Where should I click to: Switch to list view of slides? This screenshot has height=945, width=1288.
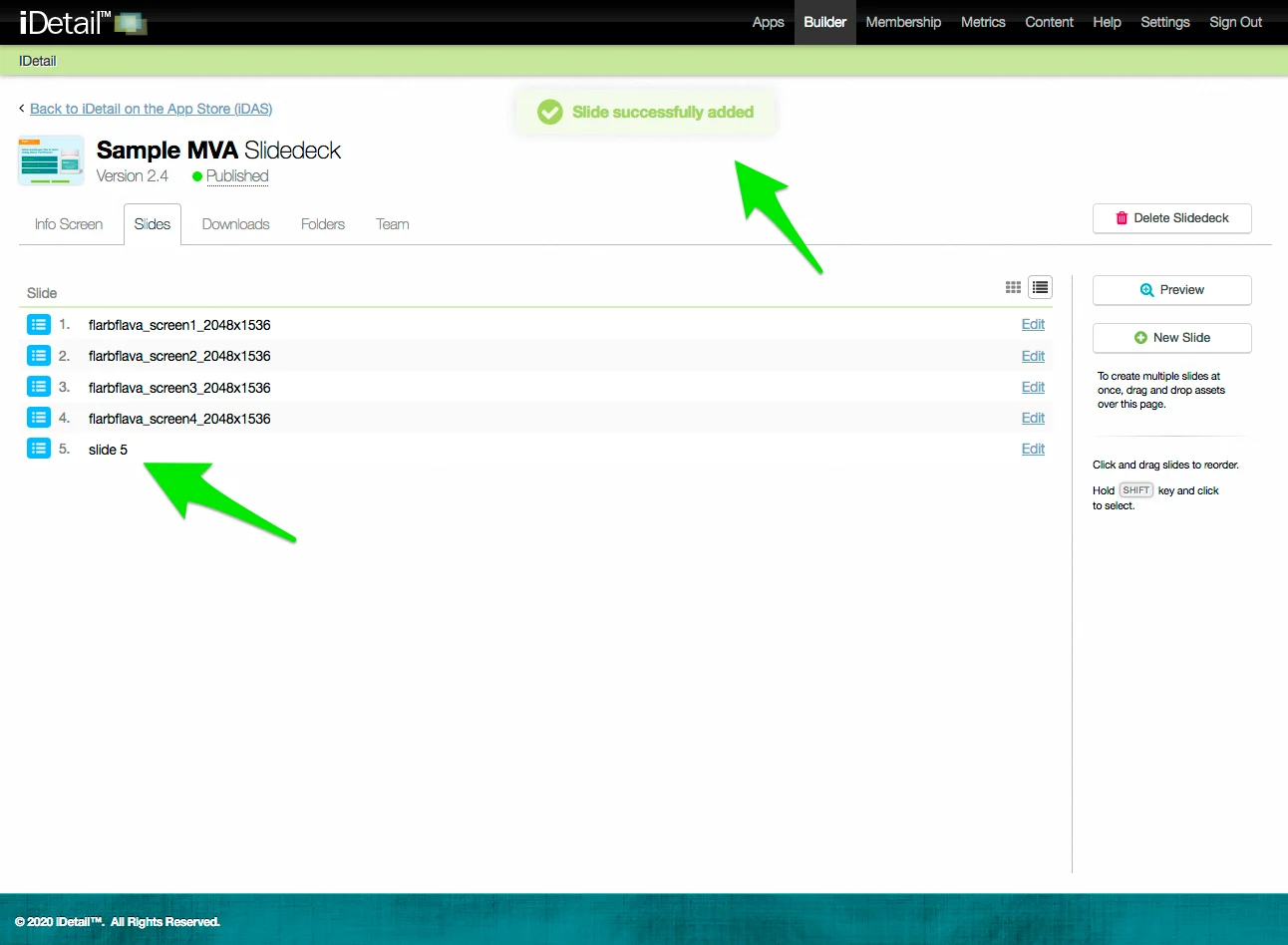pyautogui.click(x=1040, y=287)
